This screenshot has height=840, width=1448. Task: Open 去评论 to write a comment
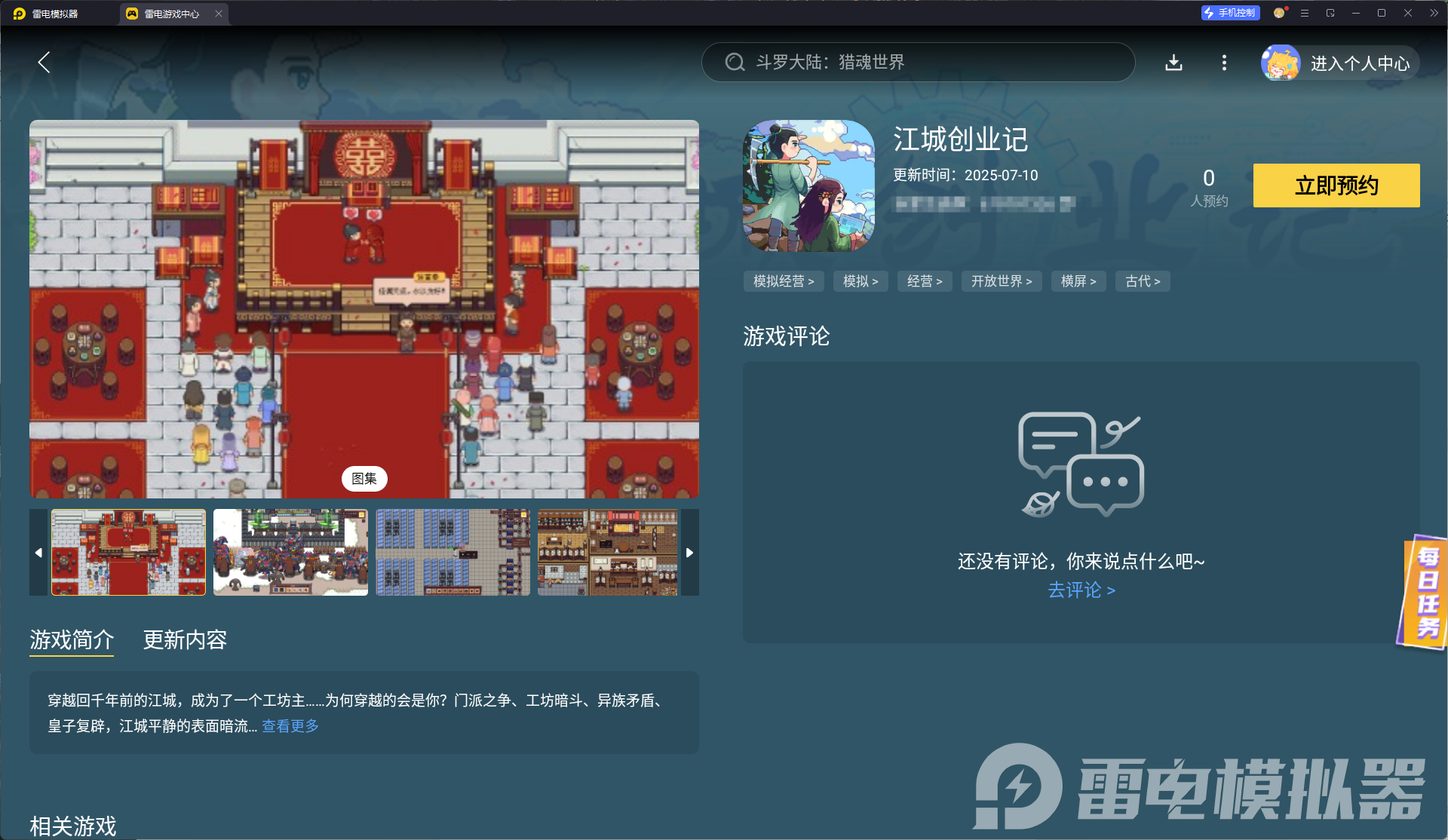click(1081, 590)
